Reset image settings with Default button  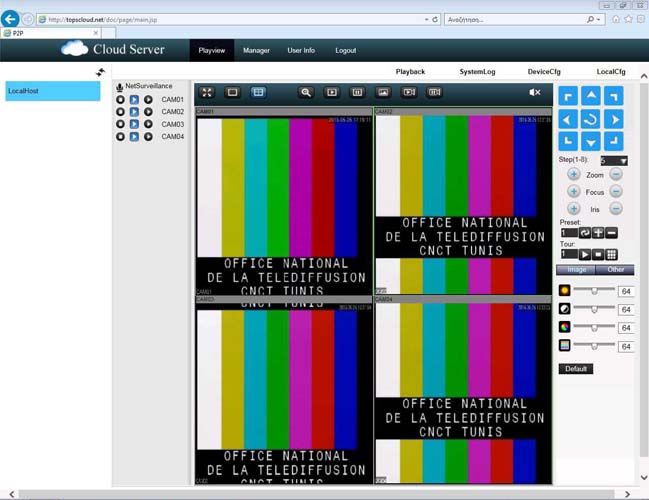point(576,369)
